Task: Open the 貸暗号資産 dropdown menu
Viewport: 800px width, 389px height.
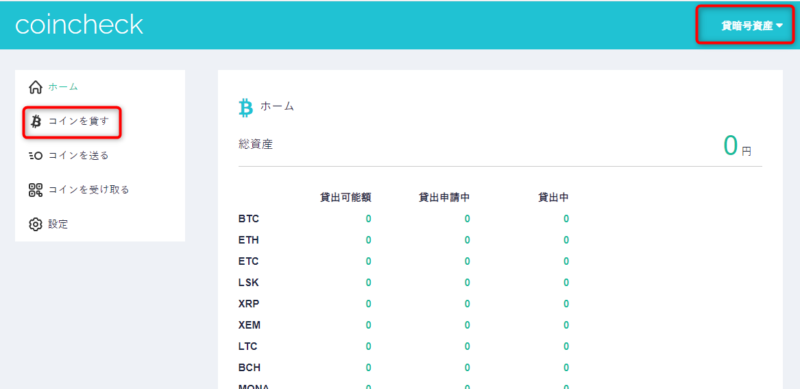Action: tap(752, 26)
